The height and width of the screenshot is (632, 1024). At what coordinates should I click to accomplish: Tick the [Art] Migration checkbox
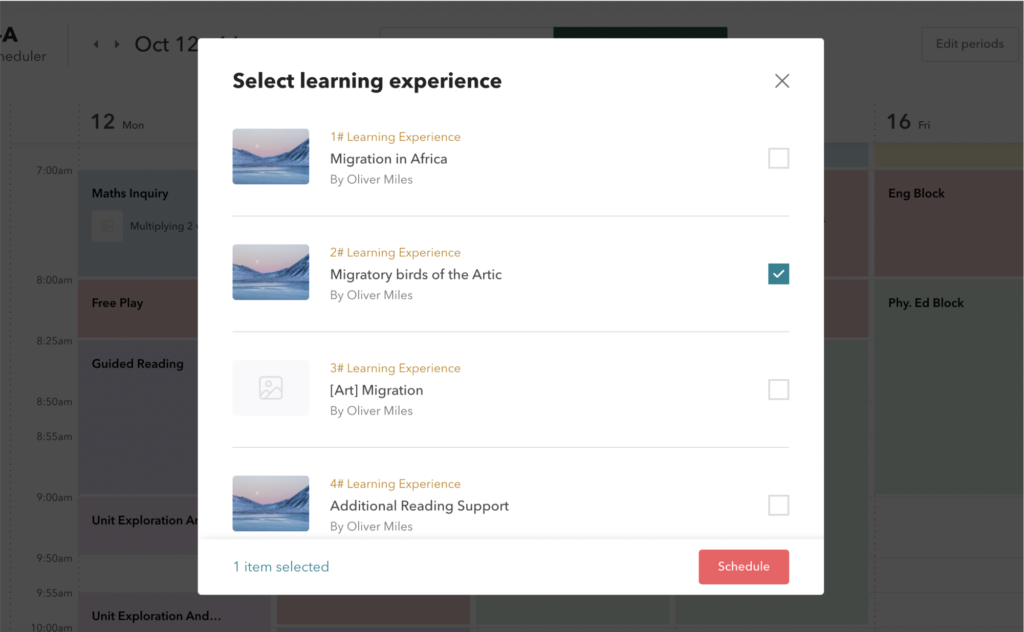[x=778, y=390]
